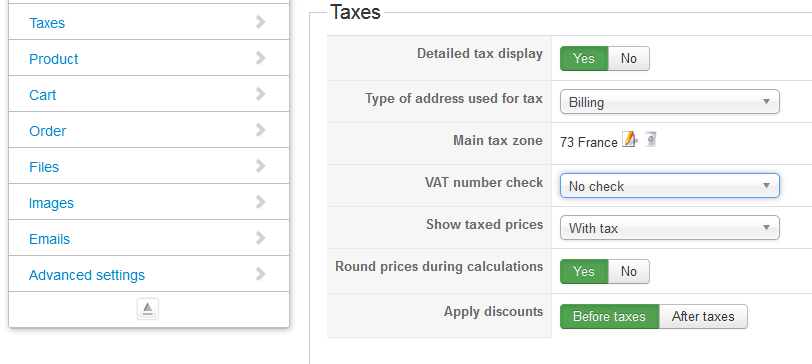Screen dimensions: 812x364
Task: Click the chevron arrow next to Files
Action: tap(260, 166)
